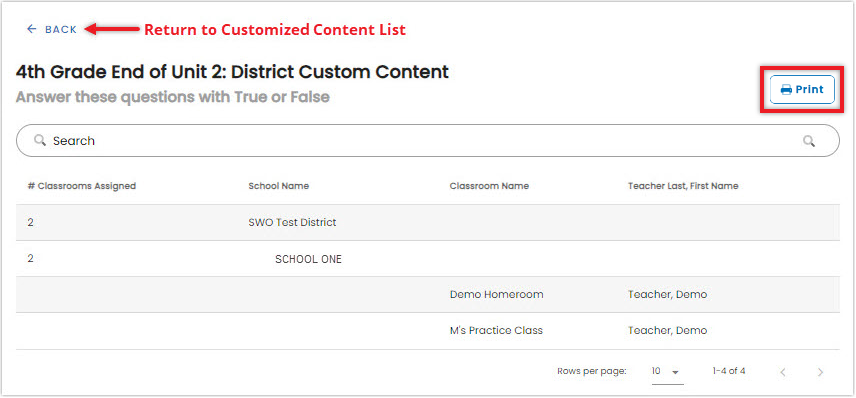Click the Print button
Screen dimensions: 856x398
tap(802, 90)
